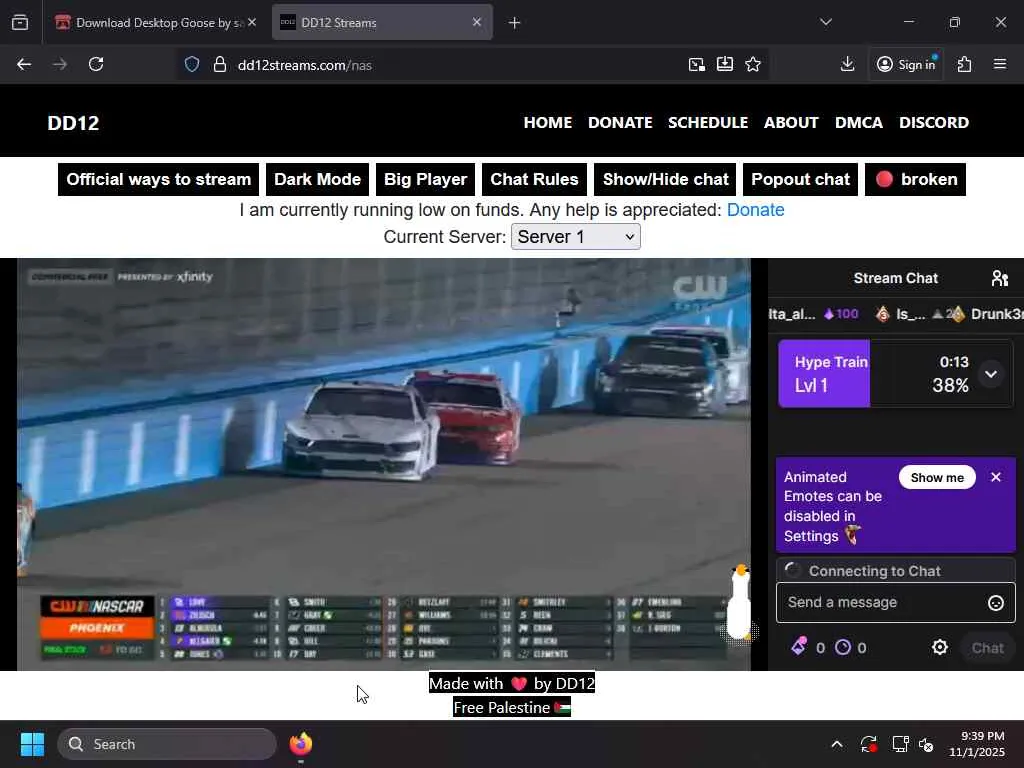Screen dimensions: 1024x768
Task: Click the taskbar Search box
Action: [x=167, y=744]
